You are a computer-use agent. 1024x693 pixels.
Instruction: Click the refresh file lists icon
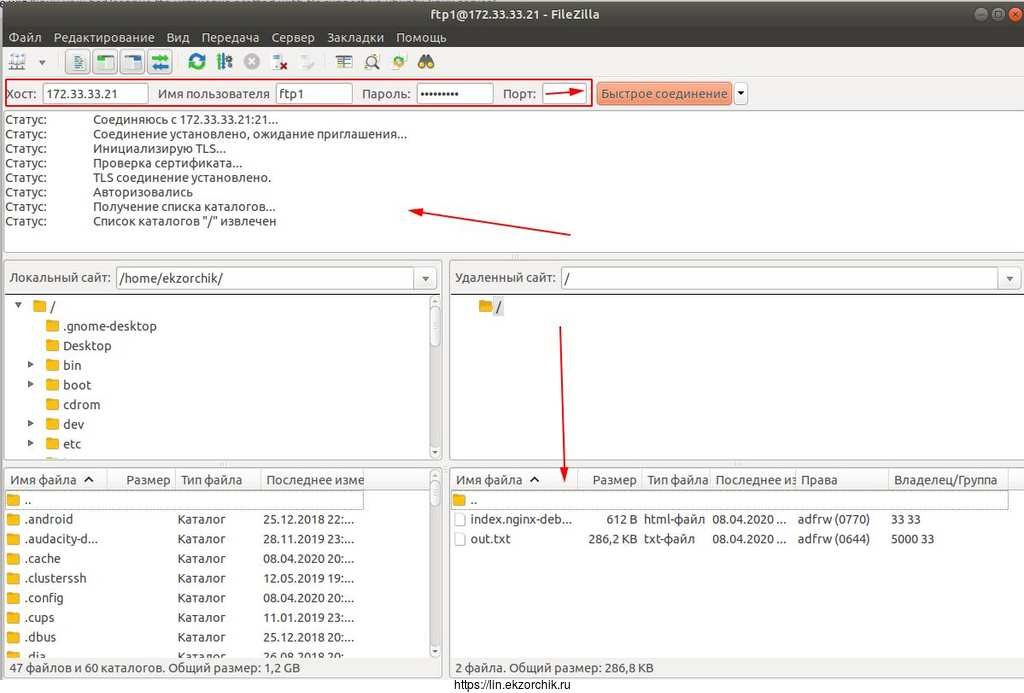[197, 62]
